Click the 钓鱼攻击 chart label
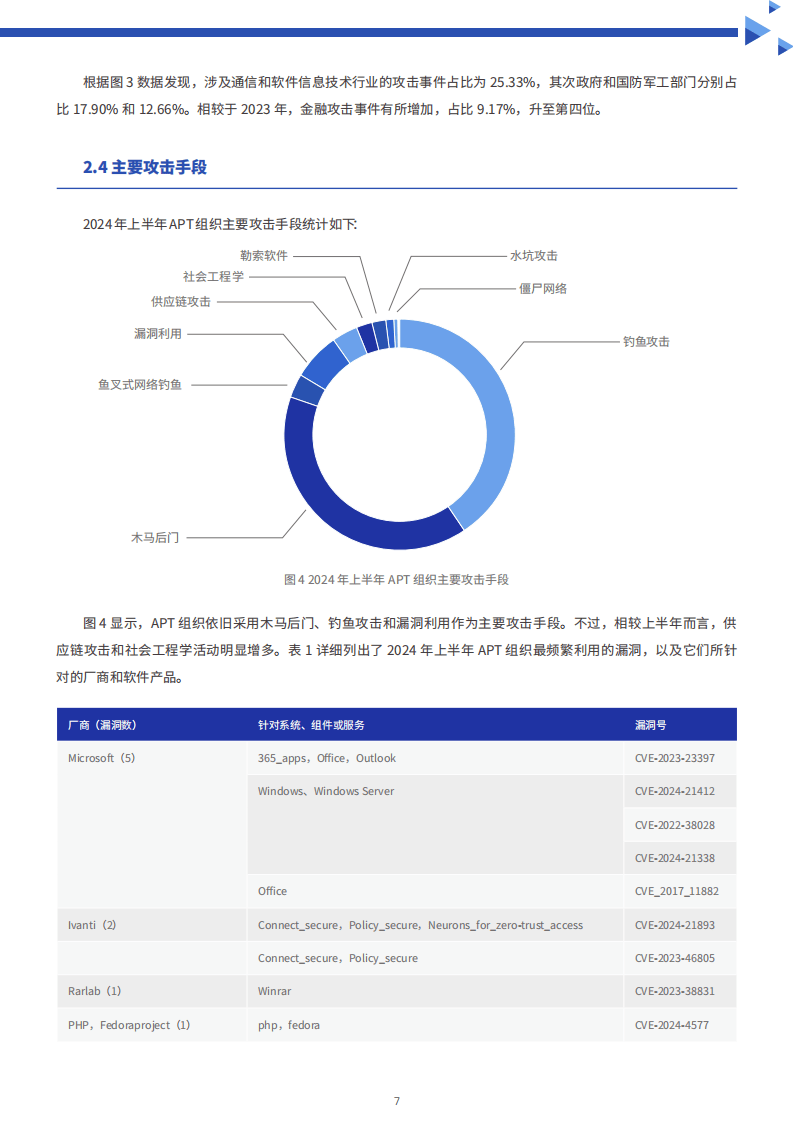 point(646,341)
